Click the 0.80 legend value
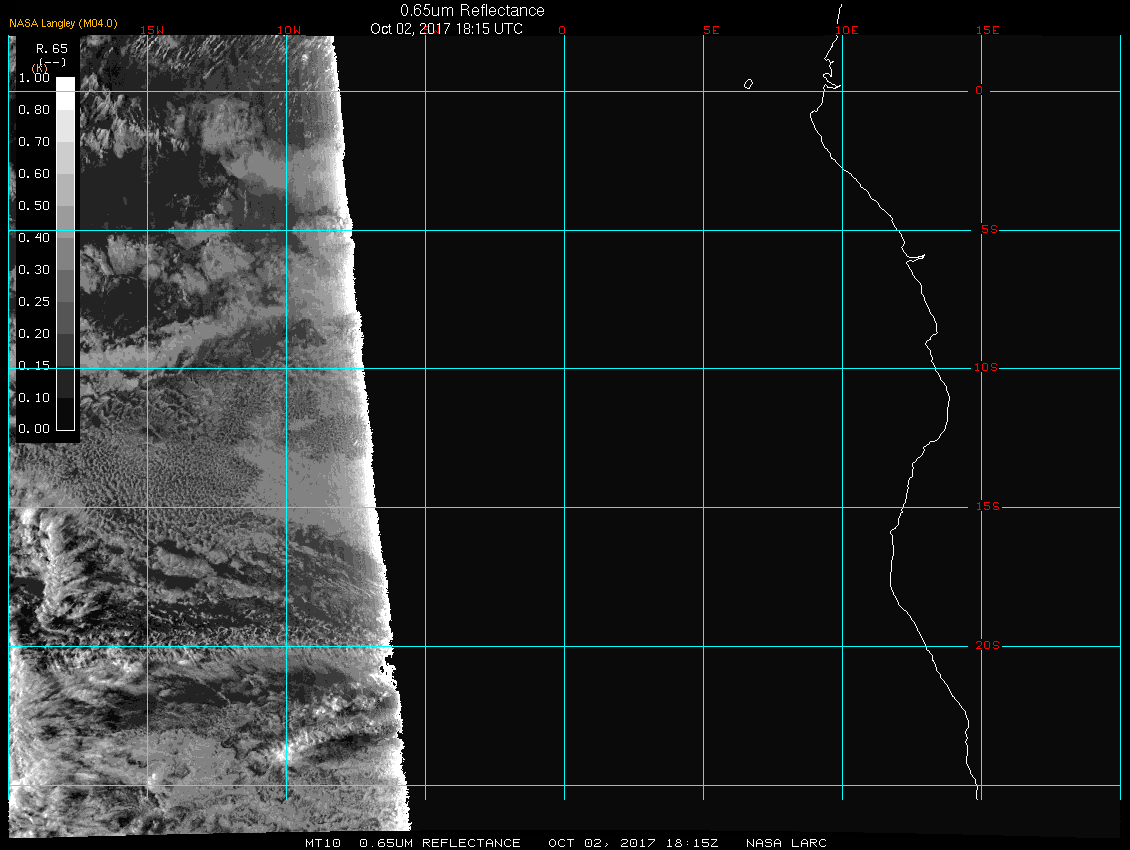The height and width of the screenshot is (850, 1130). coord(34,110)
